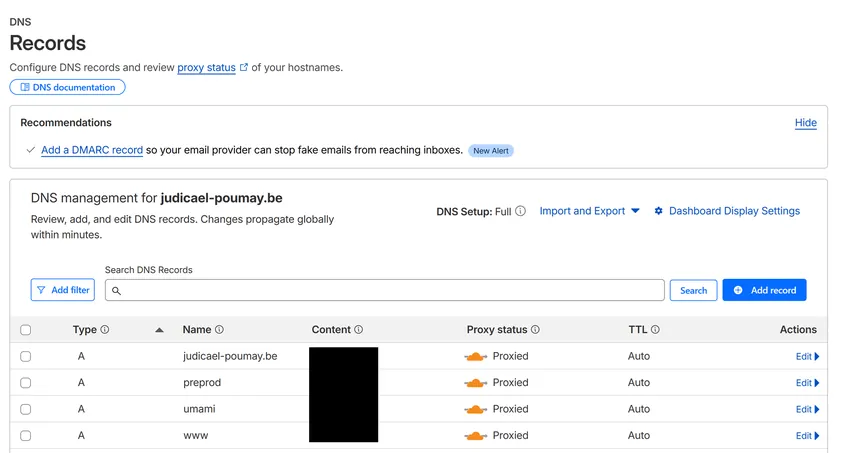This screenshot has height=453, width=854.
Task: Select the preprod record checkbox
Action: [x=26, y=383]
